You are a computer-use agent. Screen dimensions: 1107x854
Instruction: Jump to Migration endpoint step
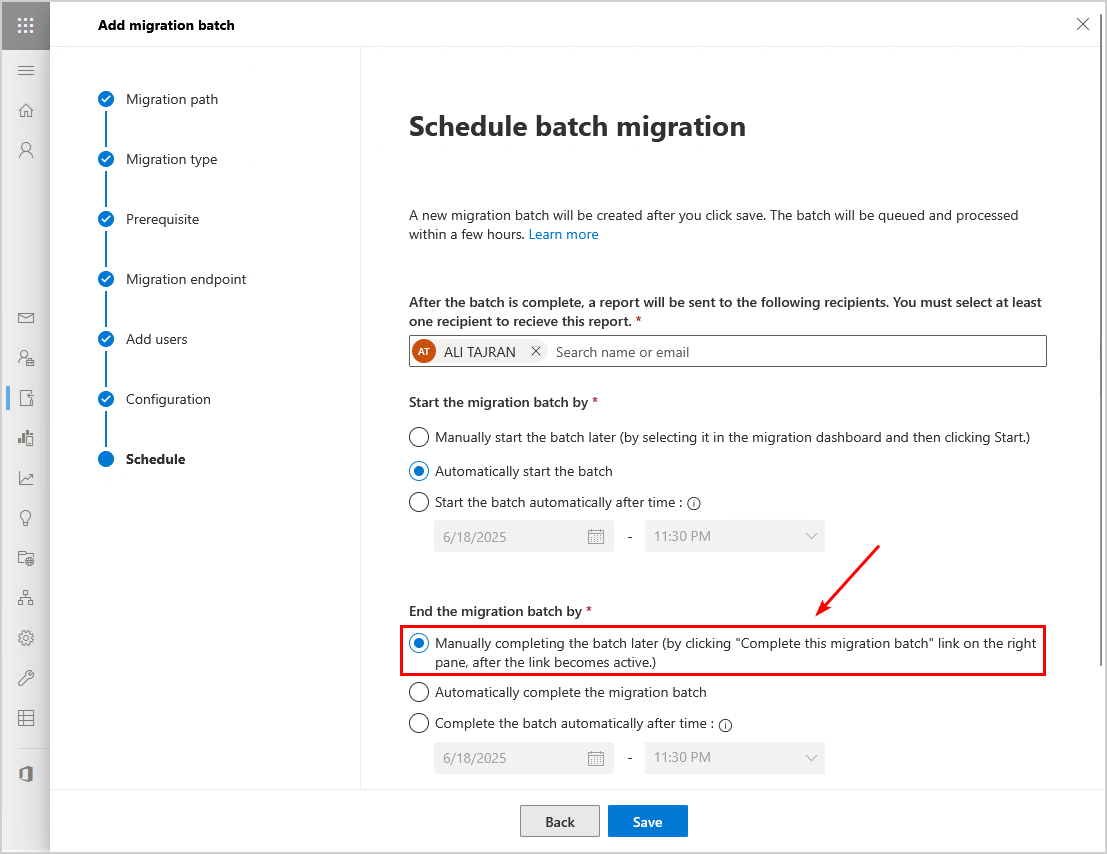coord(186,279)
